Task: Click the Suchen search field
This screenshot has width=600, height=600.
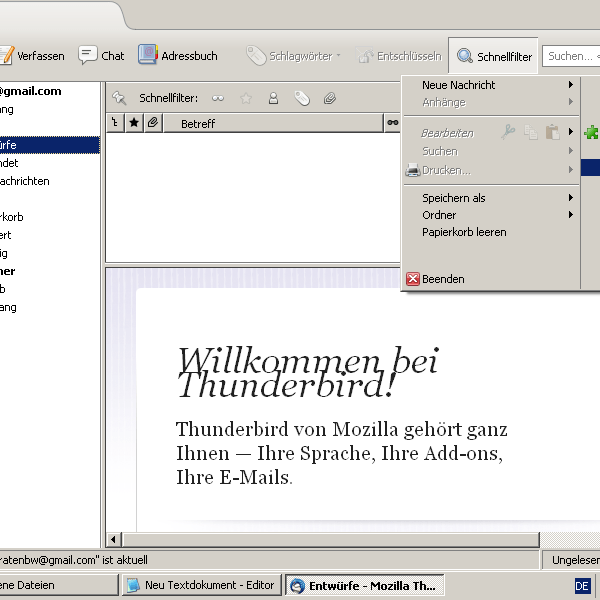Action: [571, 56]
